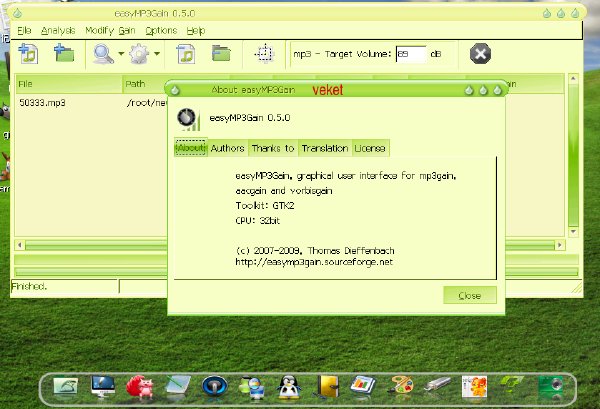Open the Analysis menu
Screen dimensions: 600x409
pyautogui.click(x=58, y=31)
